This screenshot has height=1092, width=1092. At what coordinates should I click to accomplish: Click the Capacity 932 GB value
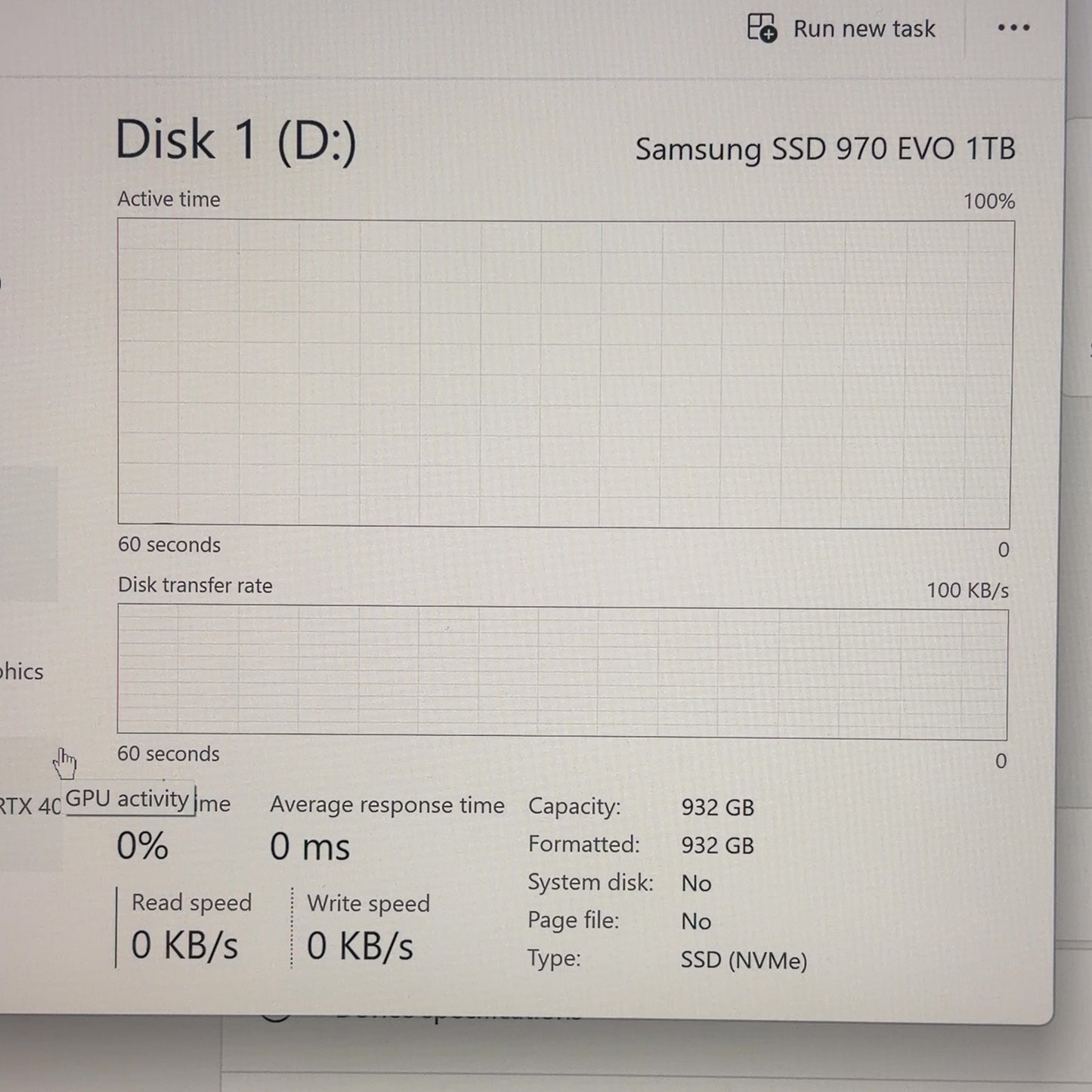[x=717, y=808]
